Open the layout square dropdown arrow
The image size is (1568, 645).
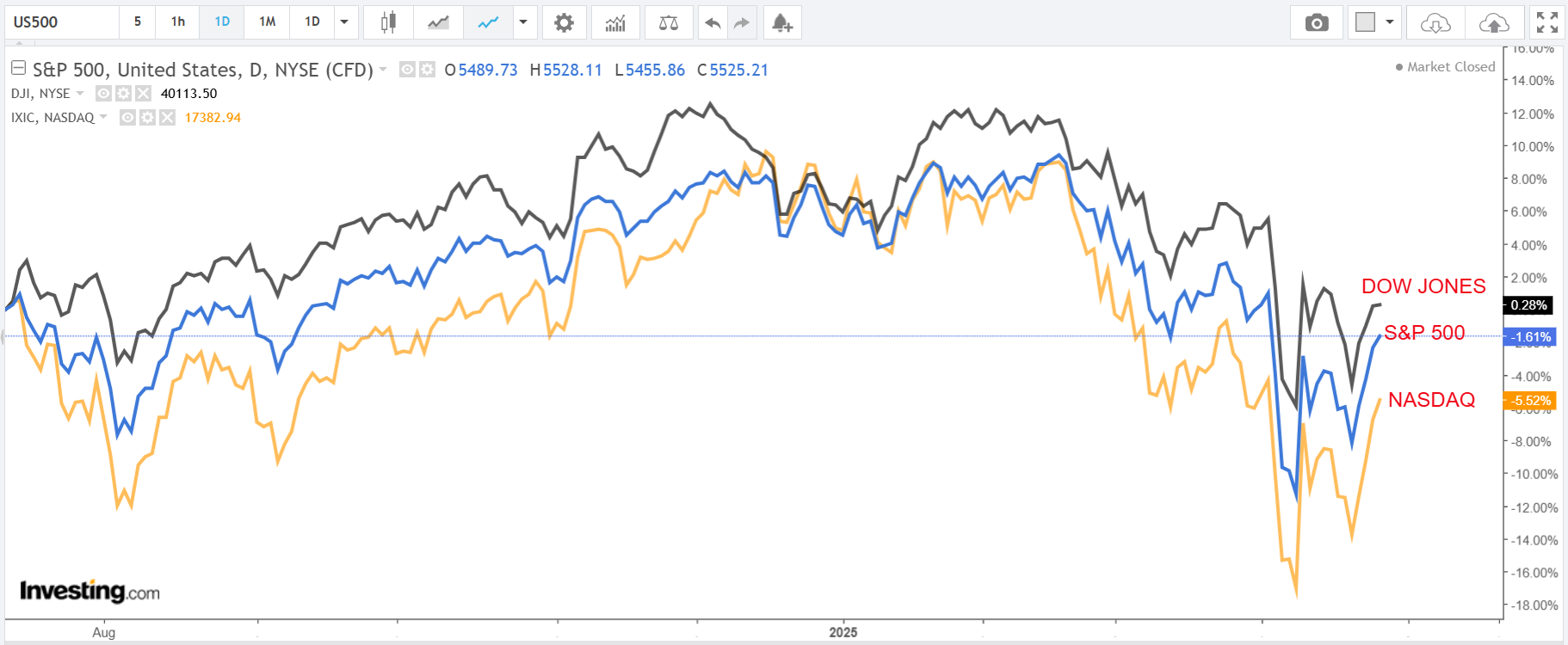tap(1390, 22)
